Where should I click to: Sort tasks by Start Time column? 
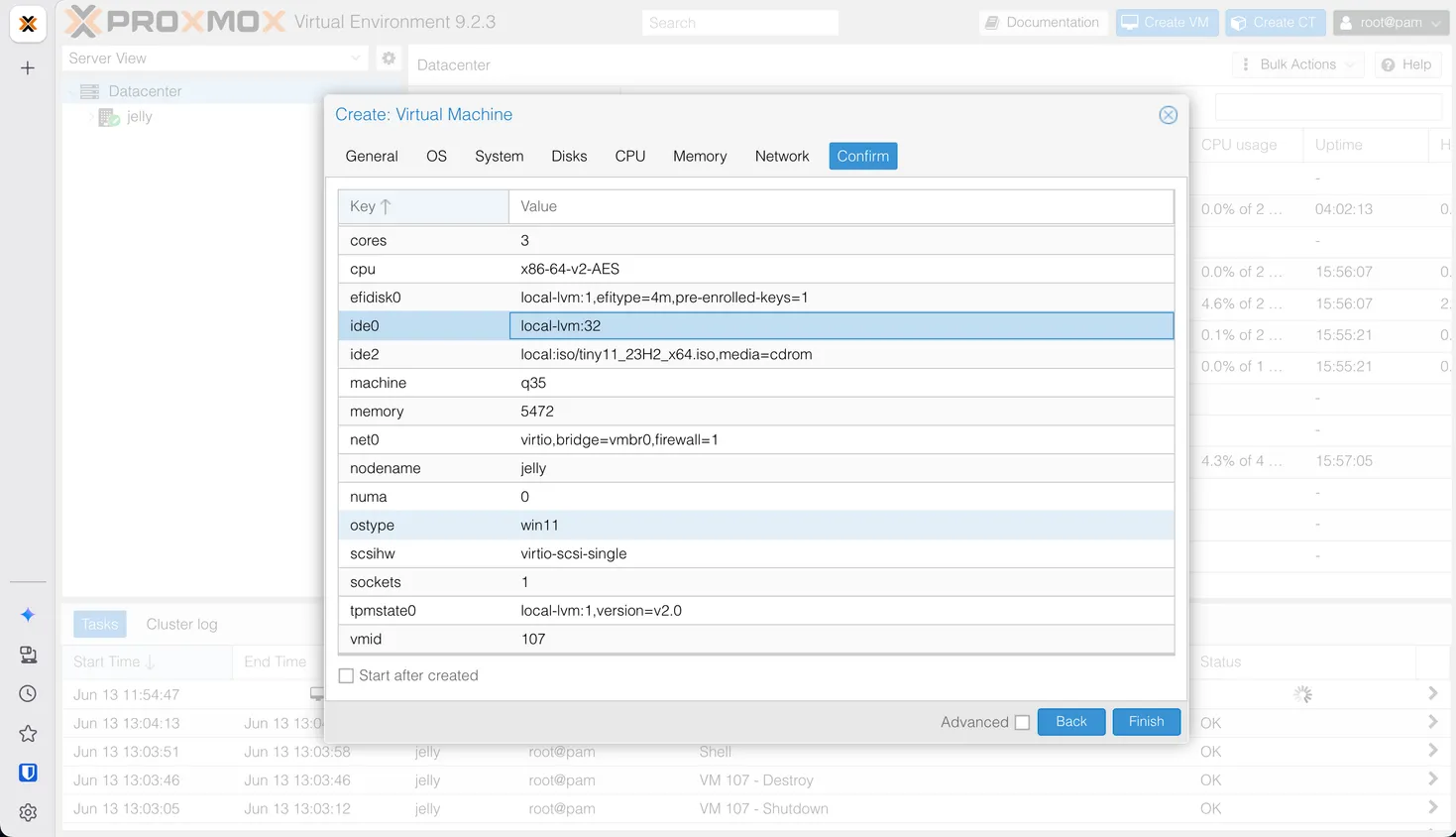pyautogui.click(x=147, y=661)
